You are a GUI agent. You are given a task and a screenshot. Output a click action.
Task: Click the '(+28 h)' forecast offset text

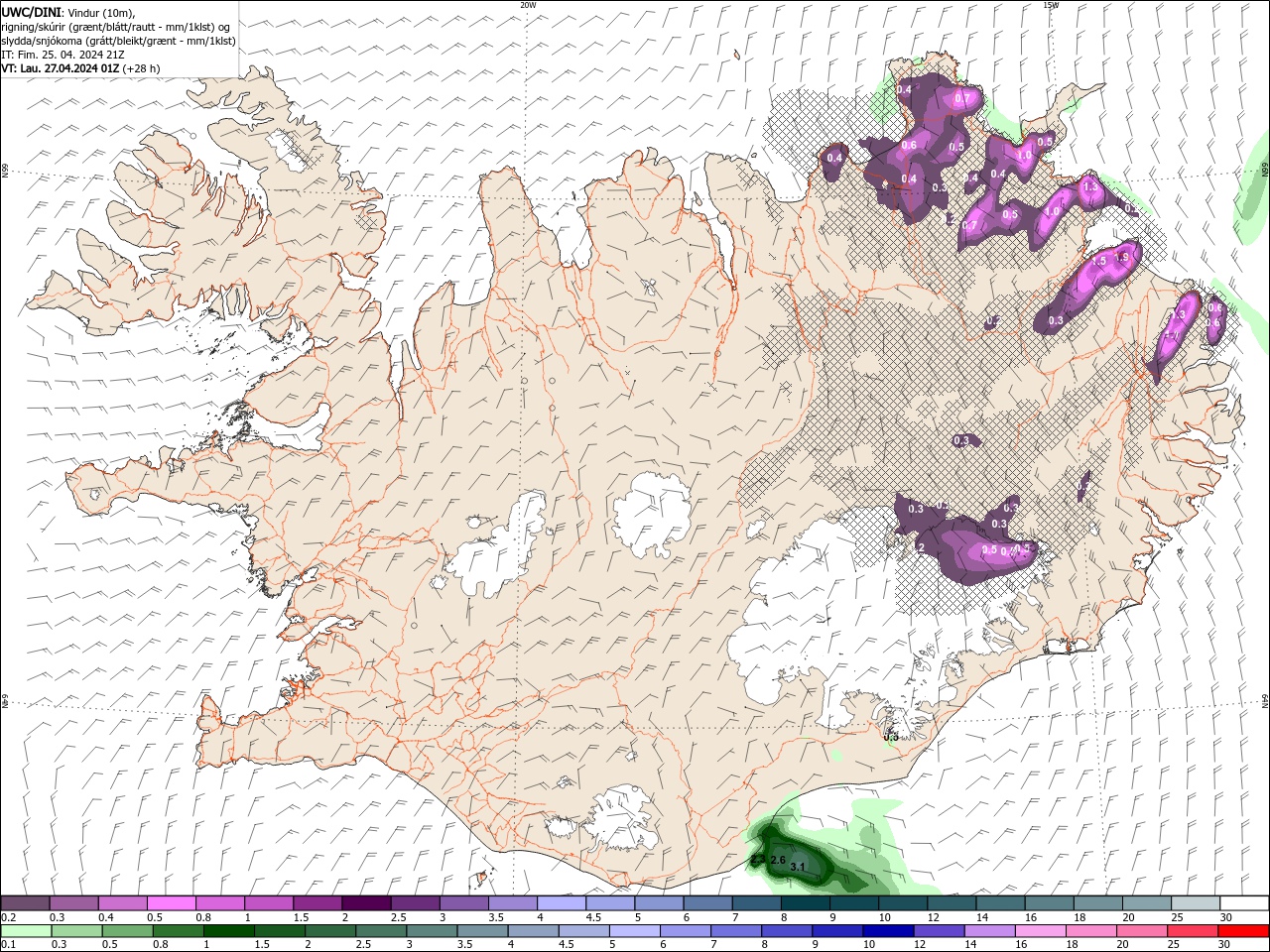click(x=142, y=68)
